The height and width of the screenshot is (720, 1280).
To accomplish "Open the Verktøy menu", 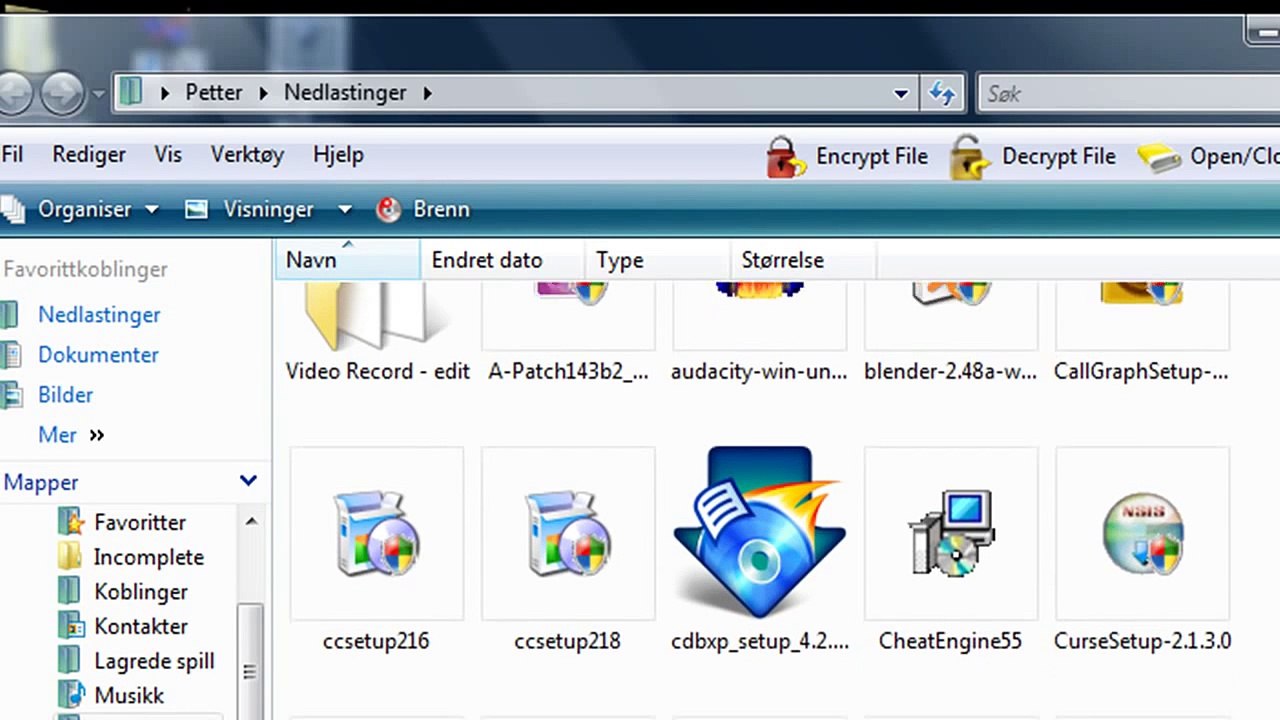I will (247, 155).
